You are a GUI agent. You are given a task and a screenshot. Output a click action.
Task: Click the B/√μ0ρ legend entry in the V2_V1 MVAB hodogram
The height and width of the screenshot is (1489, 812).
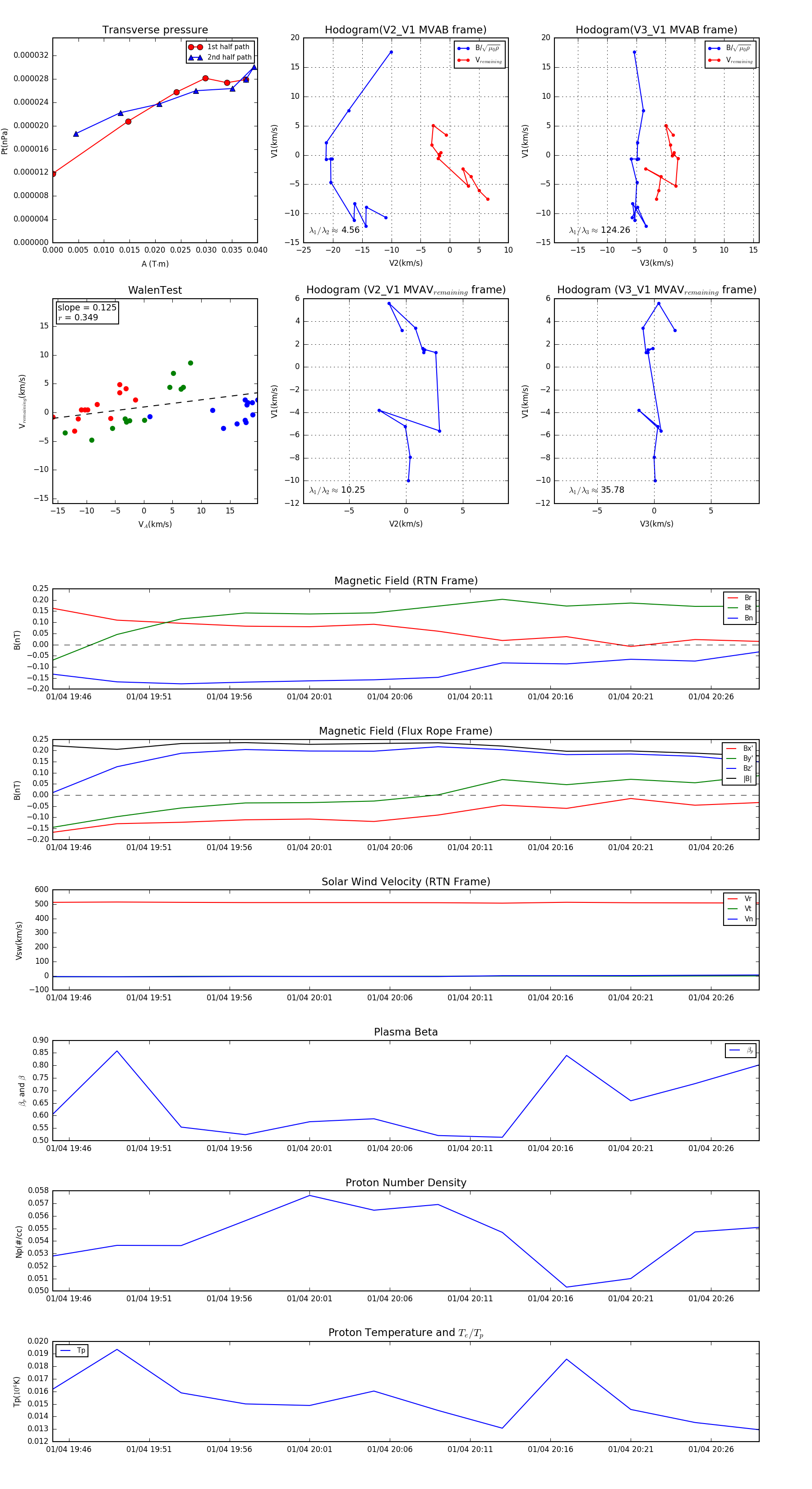pos(479,49)
